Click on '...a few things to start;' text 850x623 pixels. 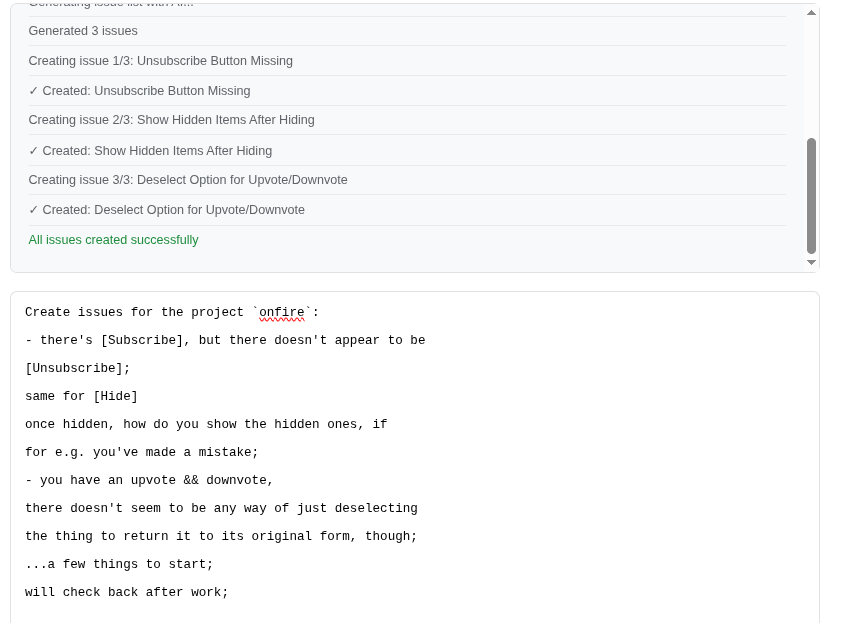point(119,565)
